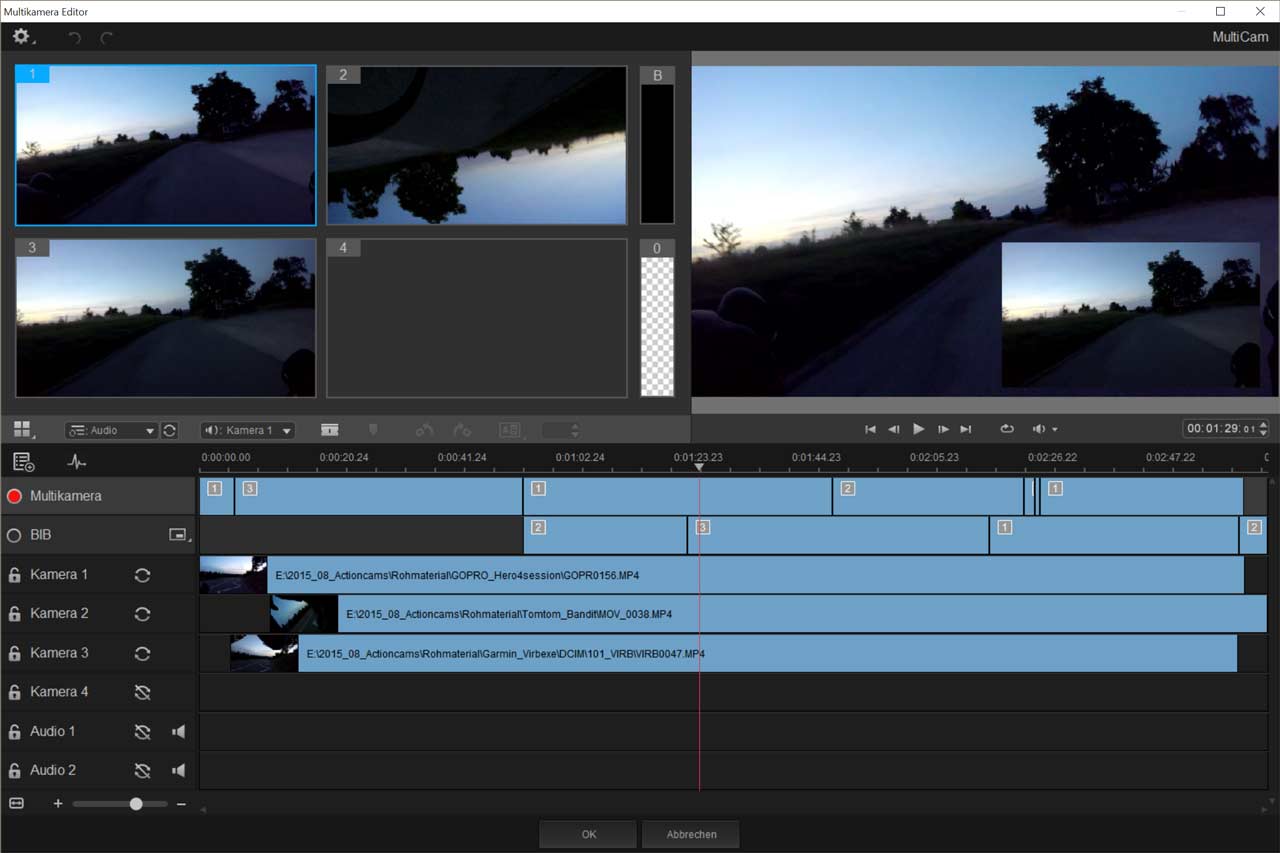The image size is (1280, 853).
Task: Open the Audio sync type dropdown
Action: pyautogui.click(x=111, y=430)
